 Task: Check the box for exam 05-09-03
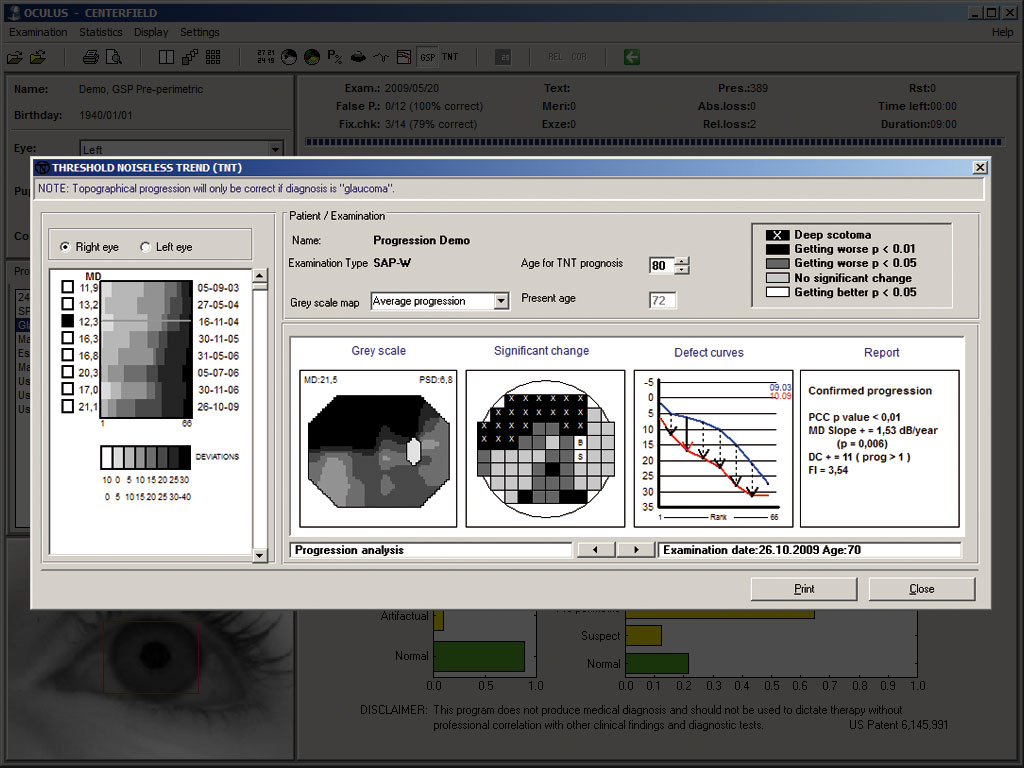coord(67,287)
